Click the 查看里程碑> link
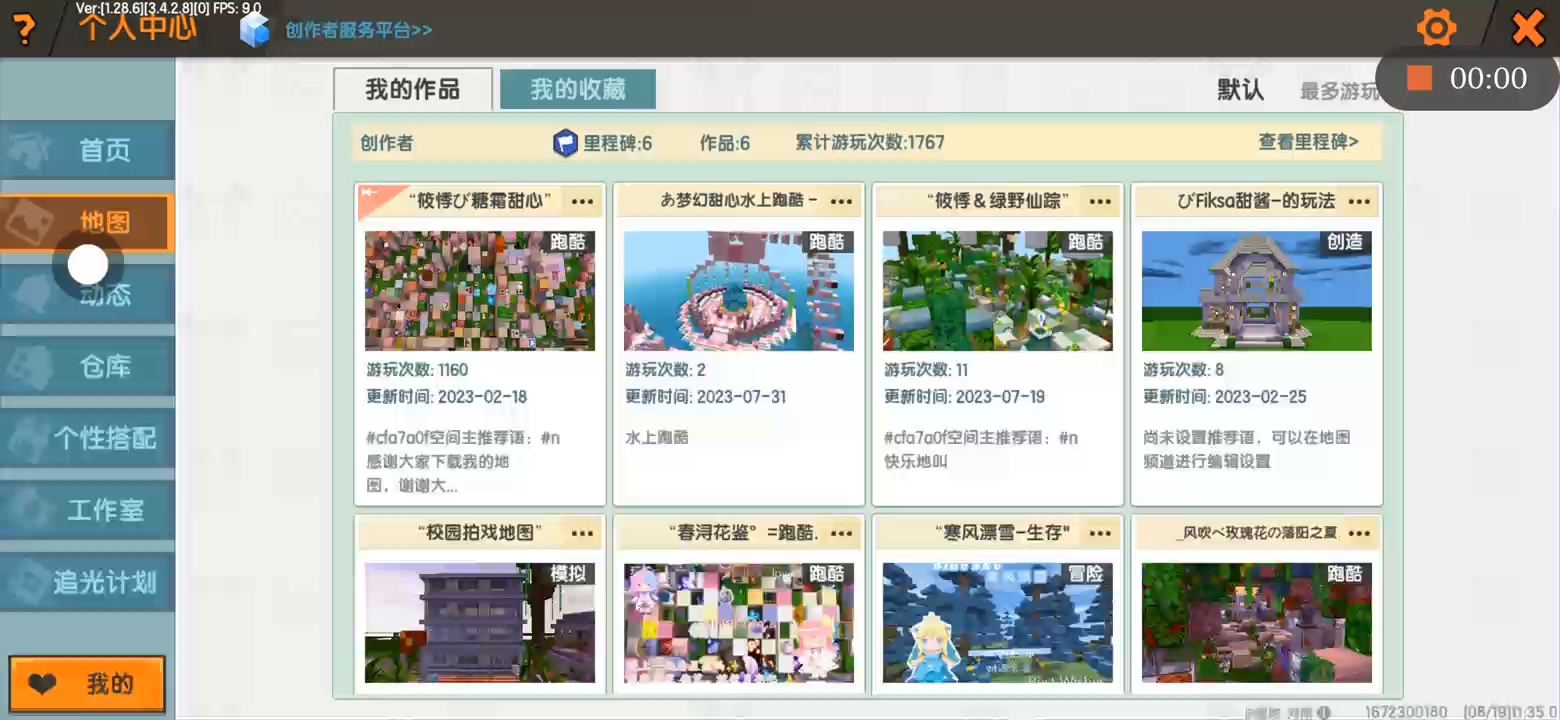This screenshot has width=1560, height=720. pos(1308,142)
